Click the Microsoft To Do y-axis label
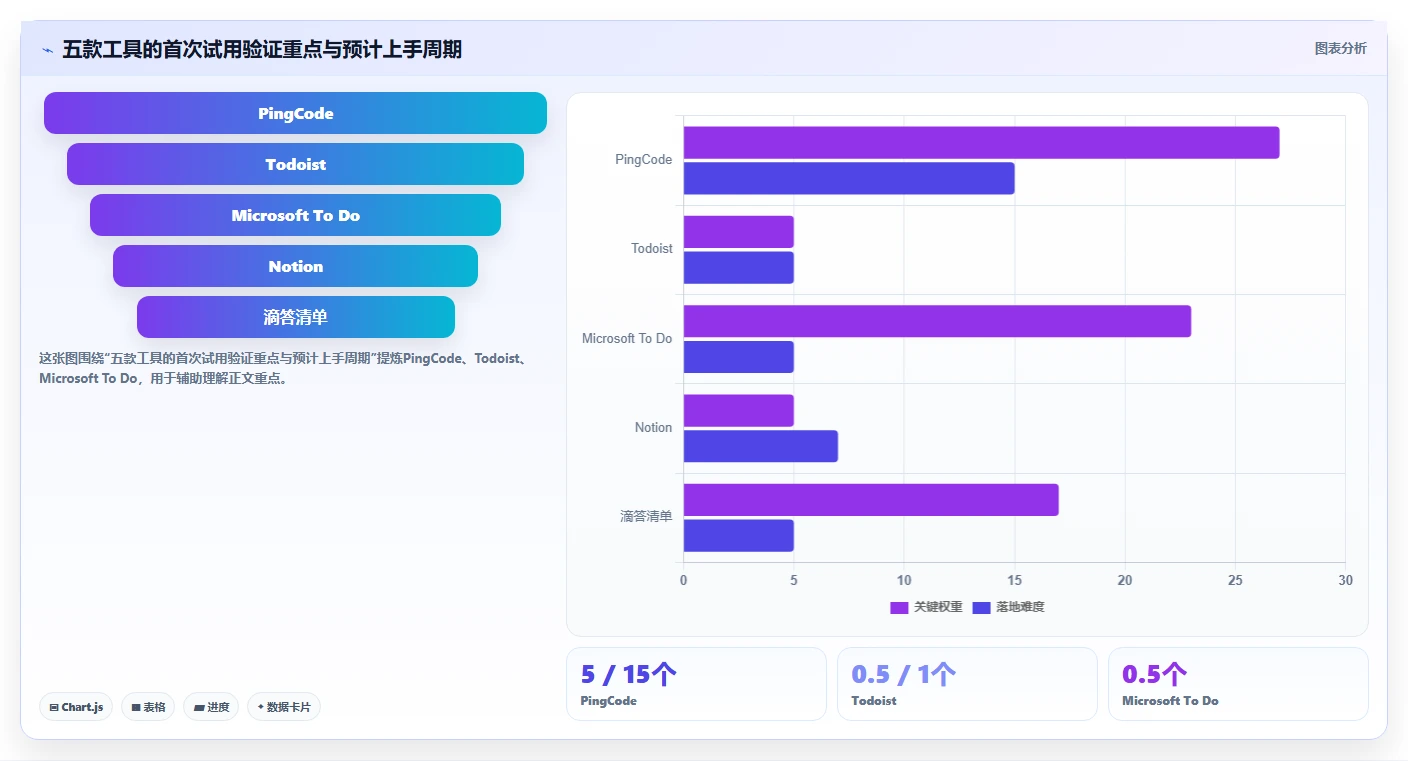This screenshot has width=1408, height=761. [627, 338]
